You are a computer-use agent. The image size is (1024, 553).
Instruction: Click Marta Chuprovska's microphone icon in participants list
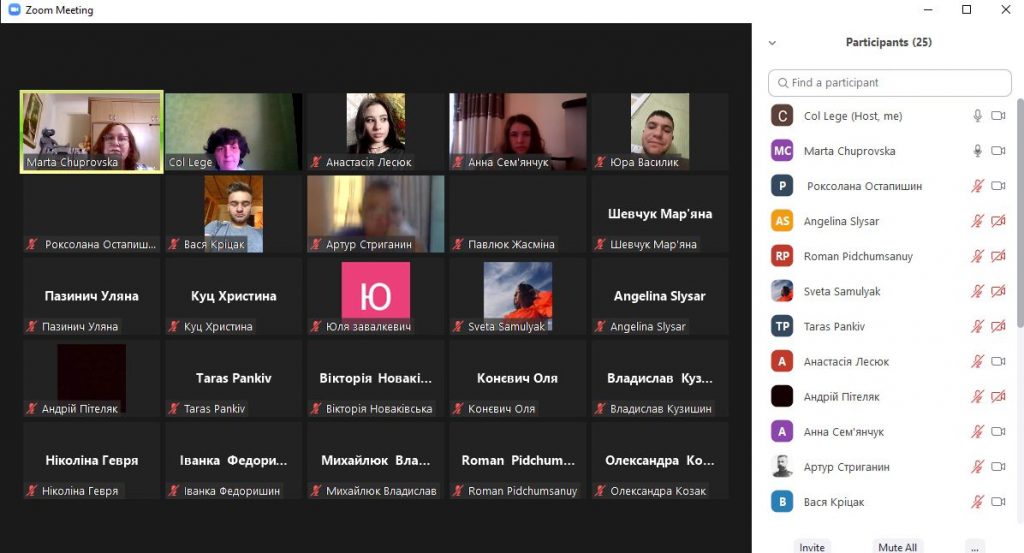977,151
